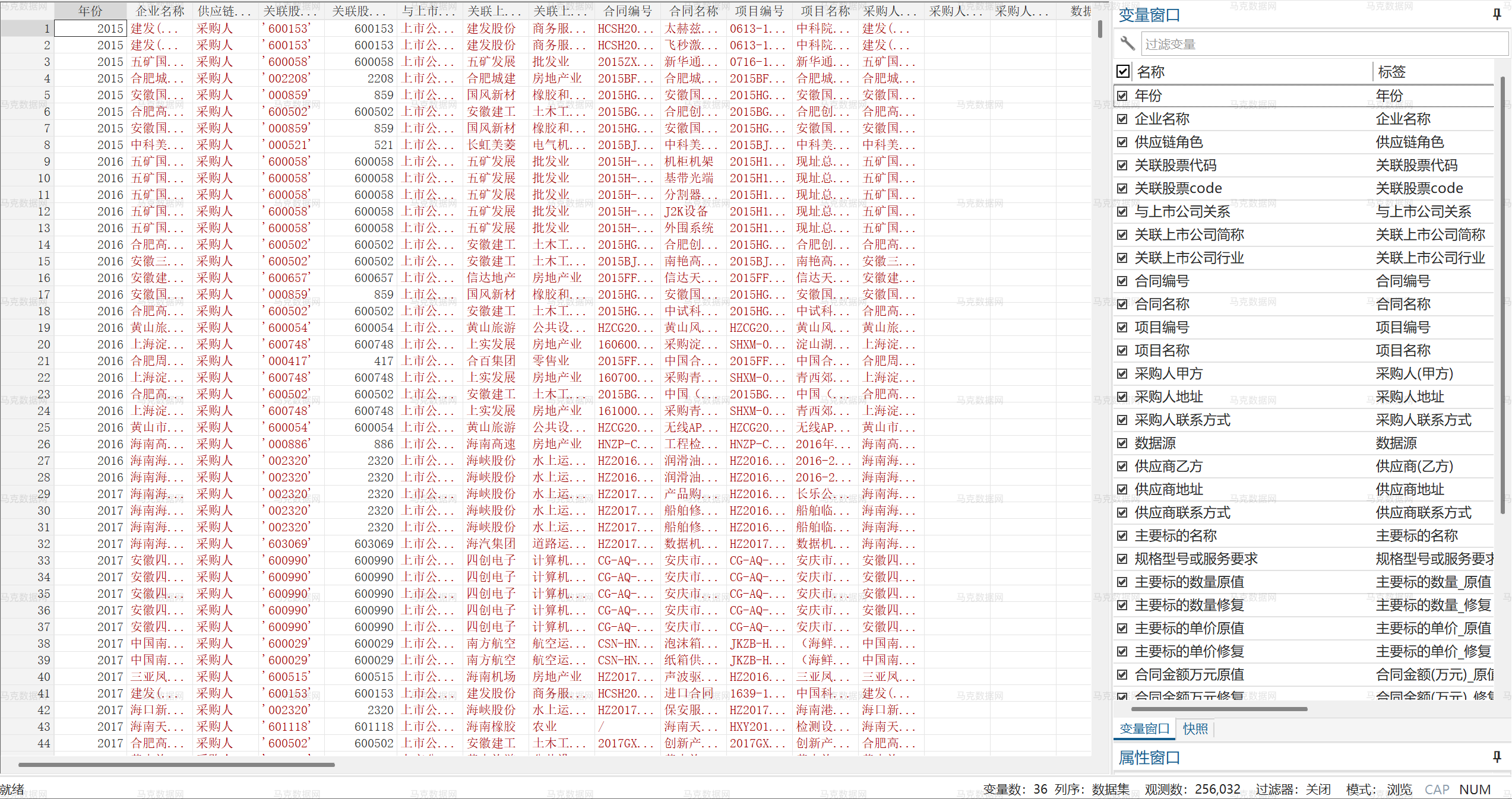The height and width of the screenshot is (799, 1512).
Task: Click cell 长虹美菱 in row 8
Action: [495, 145]
